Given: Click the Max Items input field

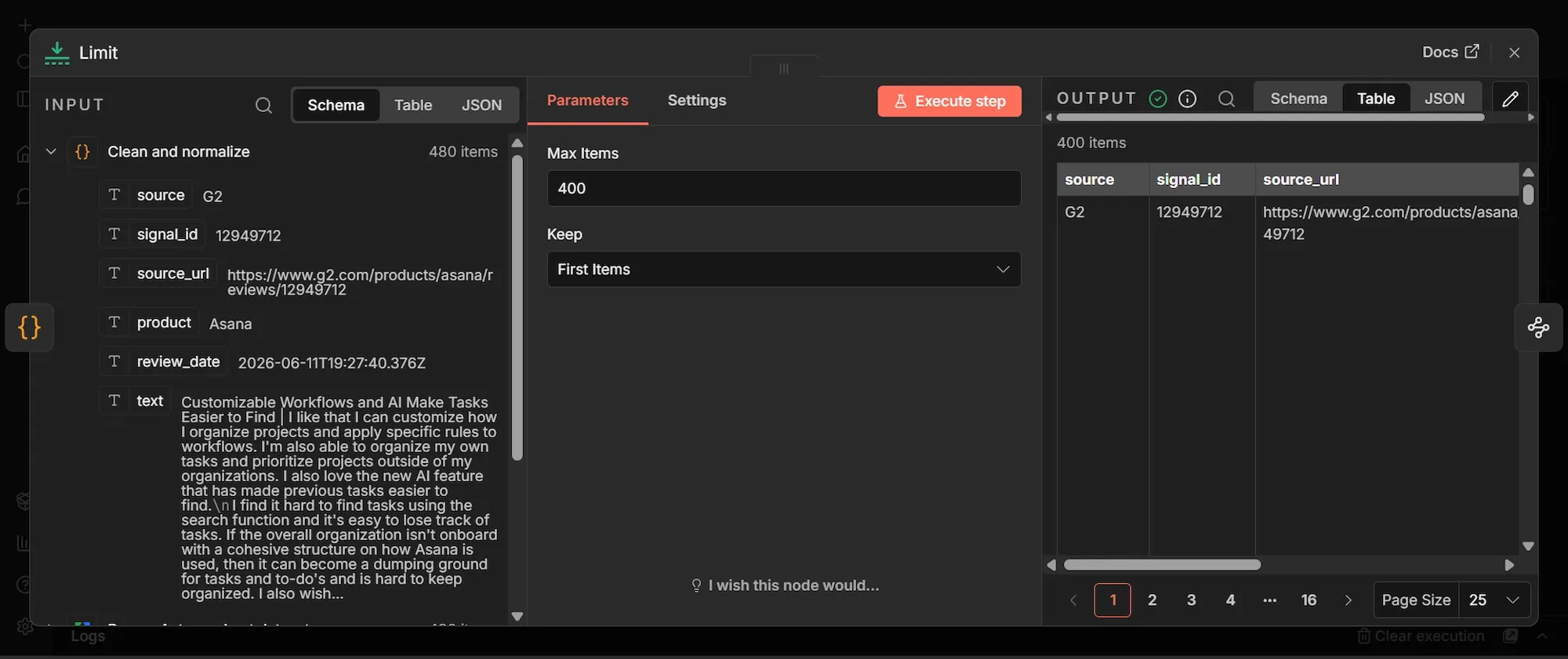Looking at the screenshot, I should click(x=784, y=188).
